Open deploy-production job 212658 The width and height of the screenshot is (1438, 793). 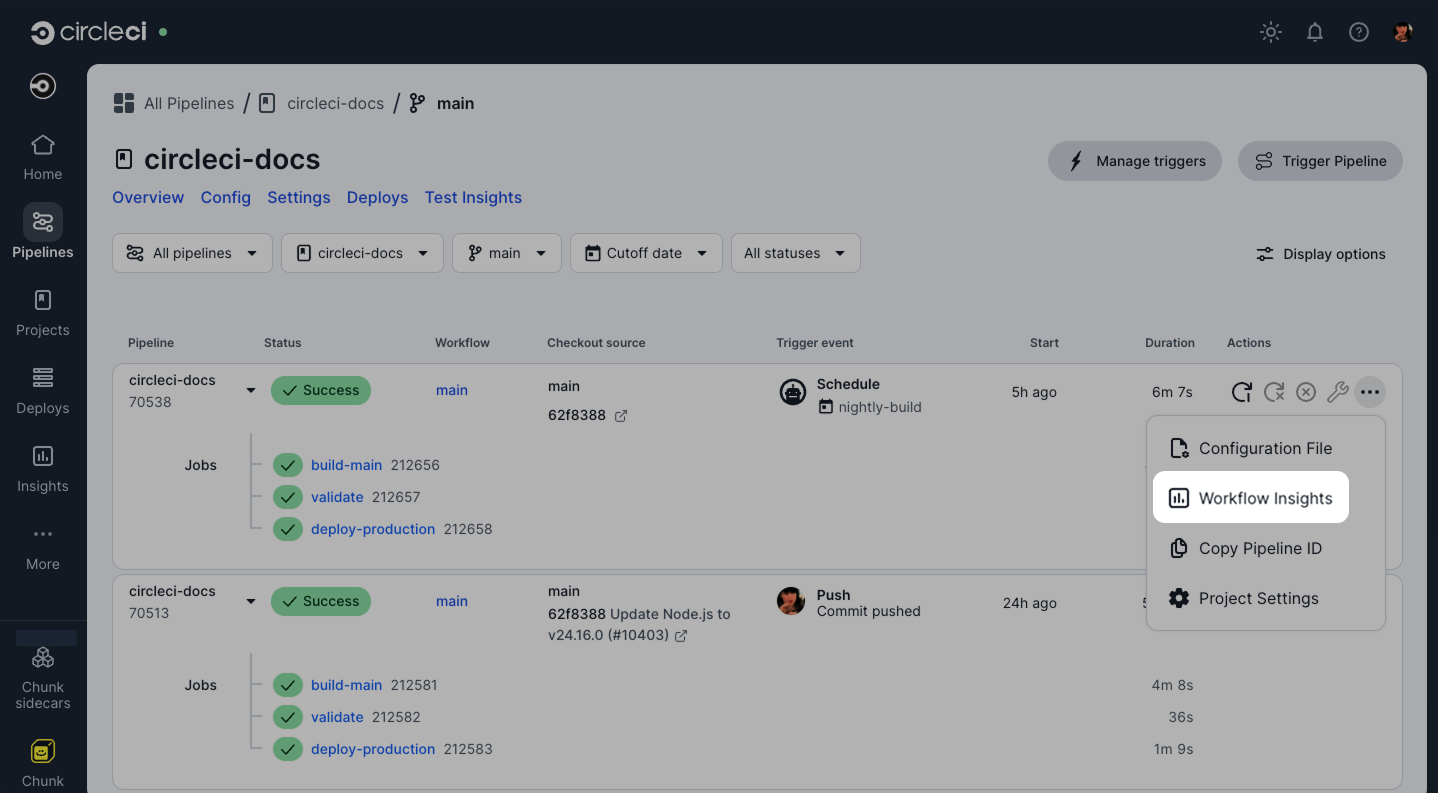[x=373, y=529]
